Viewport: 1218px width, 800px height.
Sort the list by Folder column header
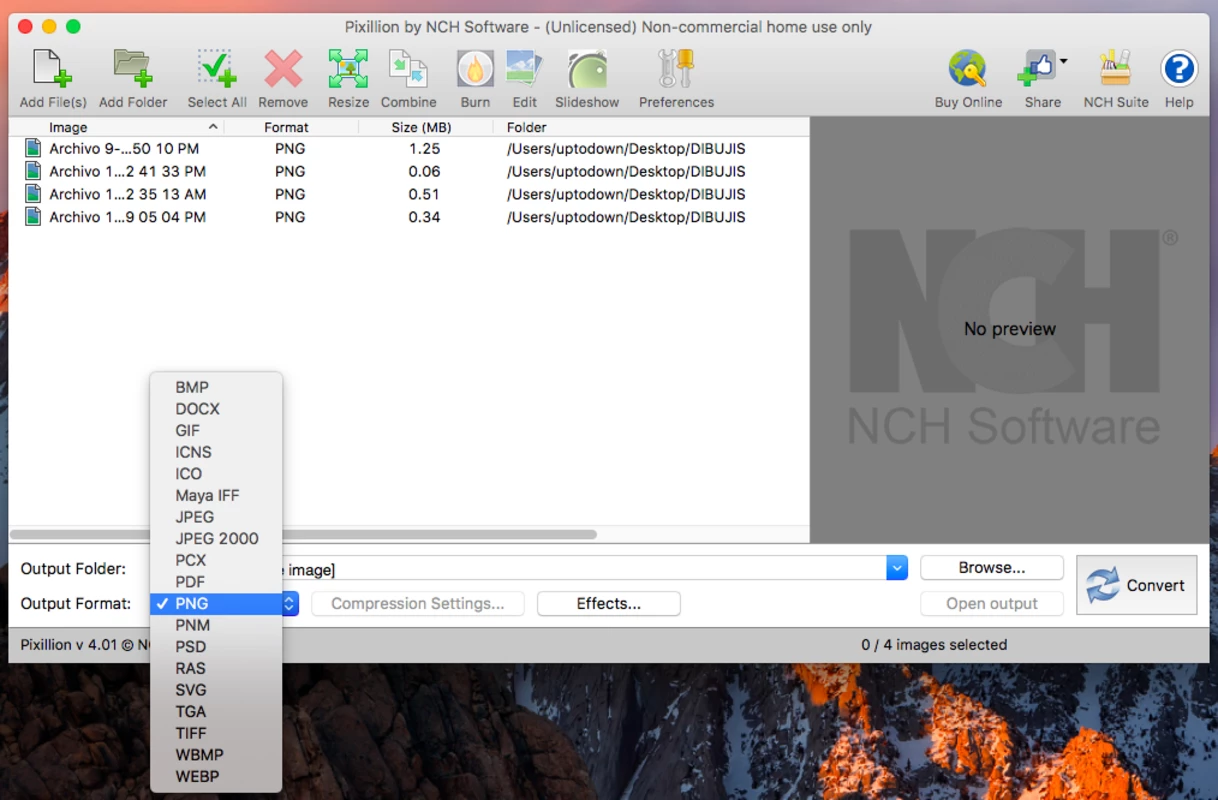(650, 127)
